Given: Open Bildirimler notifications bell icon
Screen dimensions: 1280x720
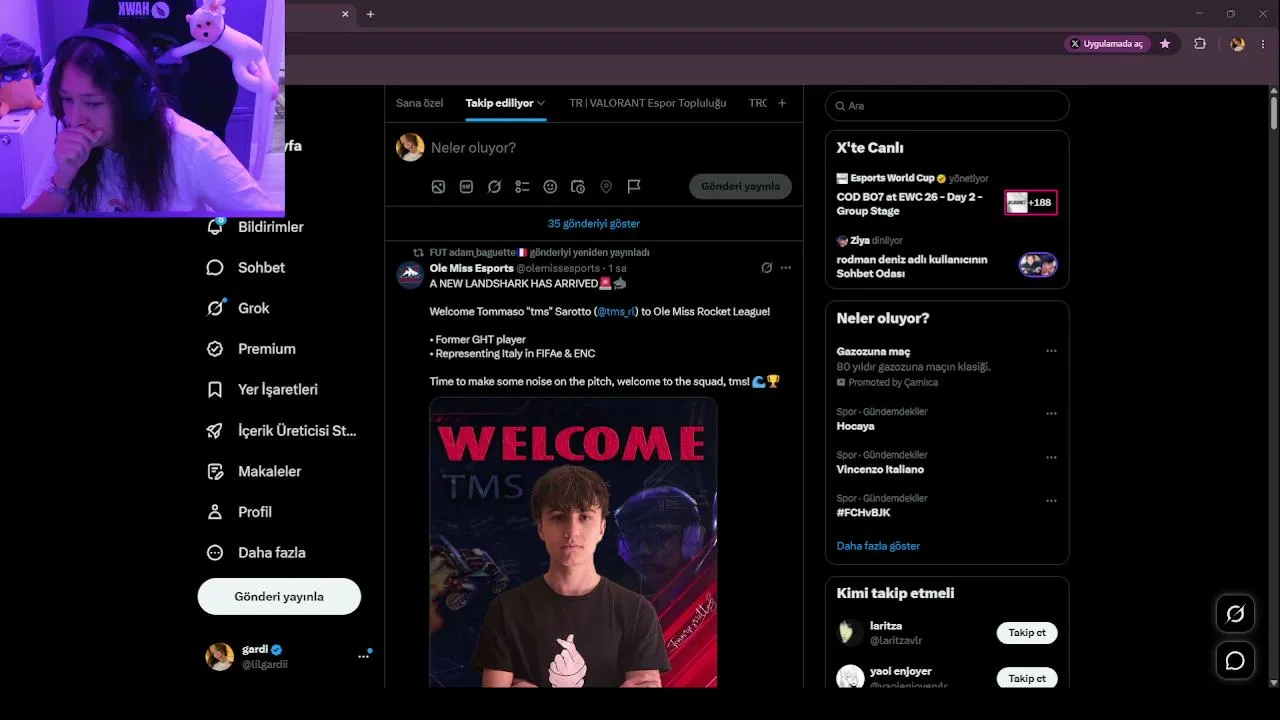Looking at the screenshot, I should click(x=215, y=227).
